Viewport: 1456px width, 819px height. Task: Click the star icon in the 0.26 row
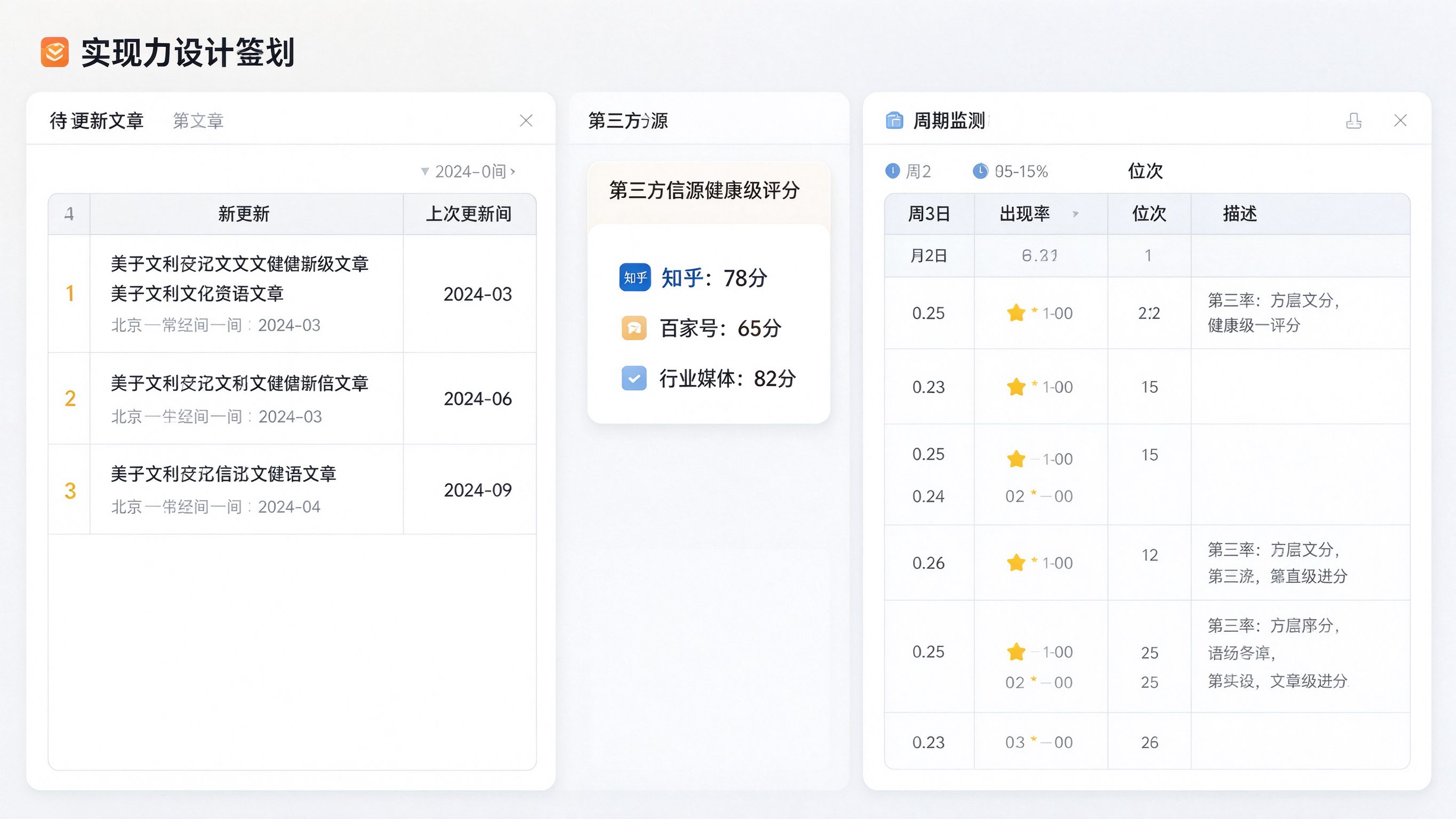point(1015,563)
